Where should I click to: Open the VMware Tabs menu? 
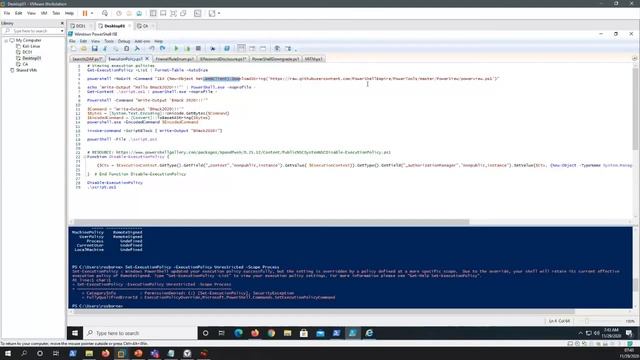tap(56, 13)
